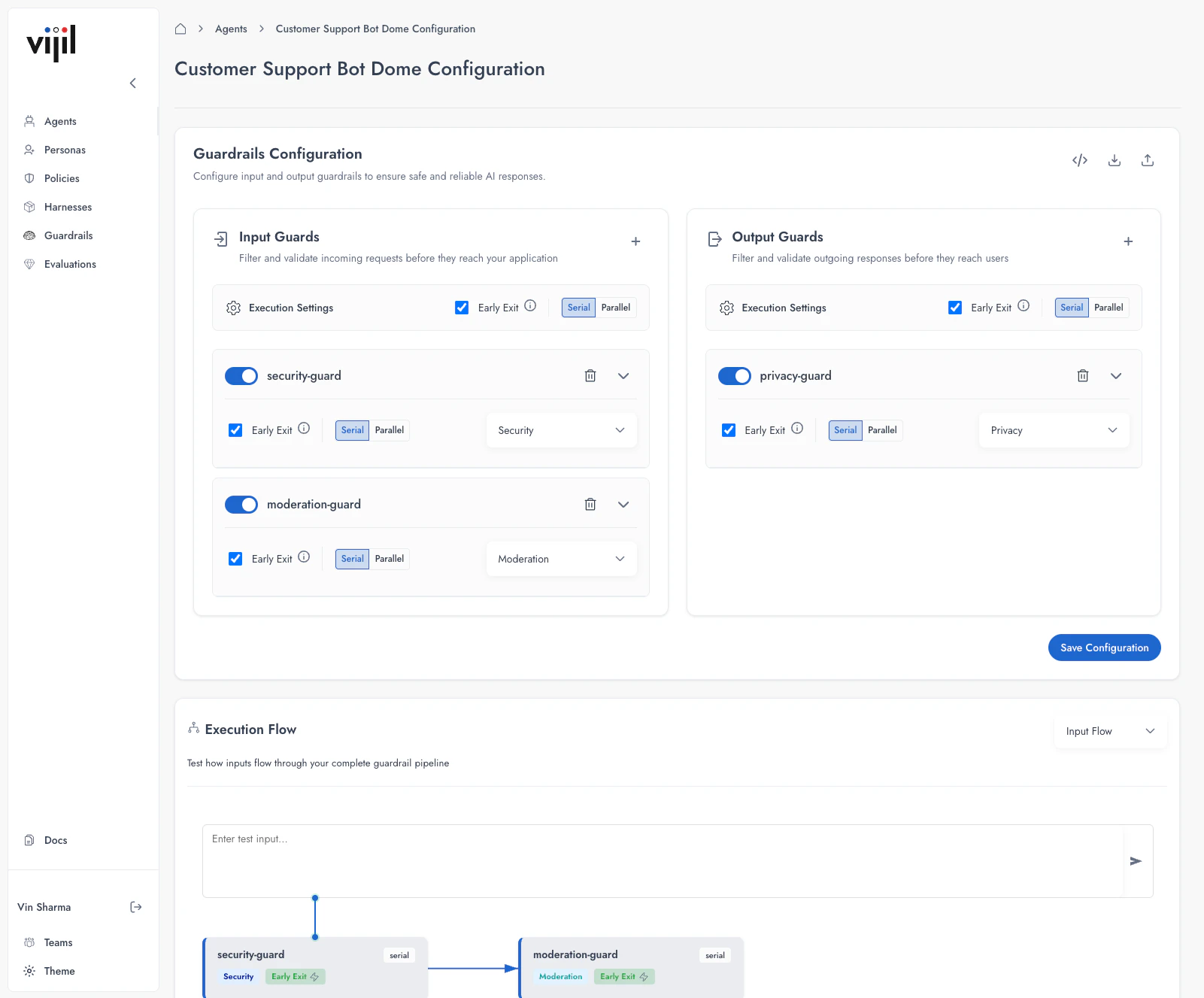Click the Save Configuration button

pos(1105,648)
